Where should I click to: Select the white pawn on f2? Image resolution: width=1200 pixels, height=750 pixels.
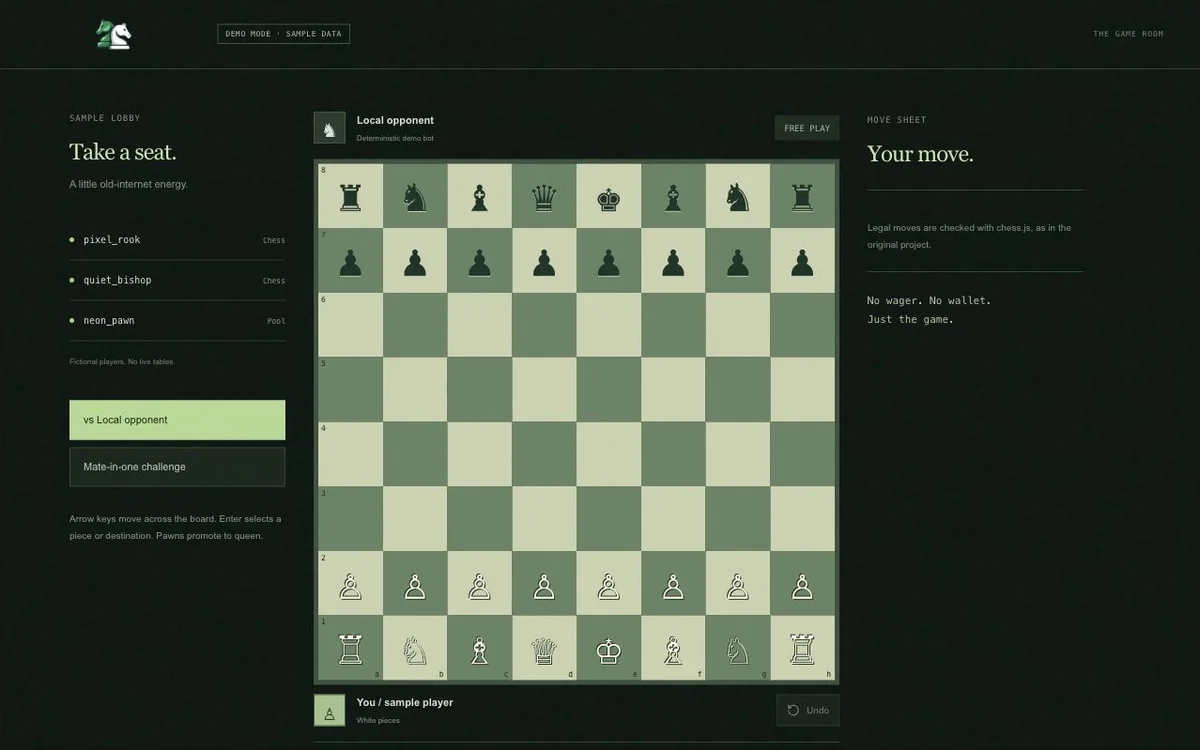[x=674, y=584]
